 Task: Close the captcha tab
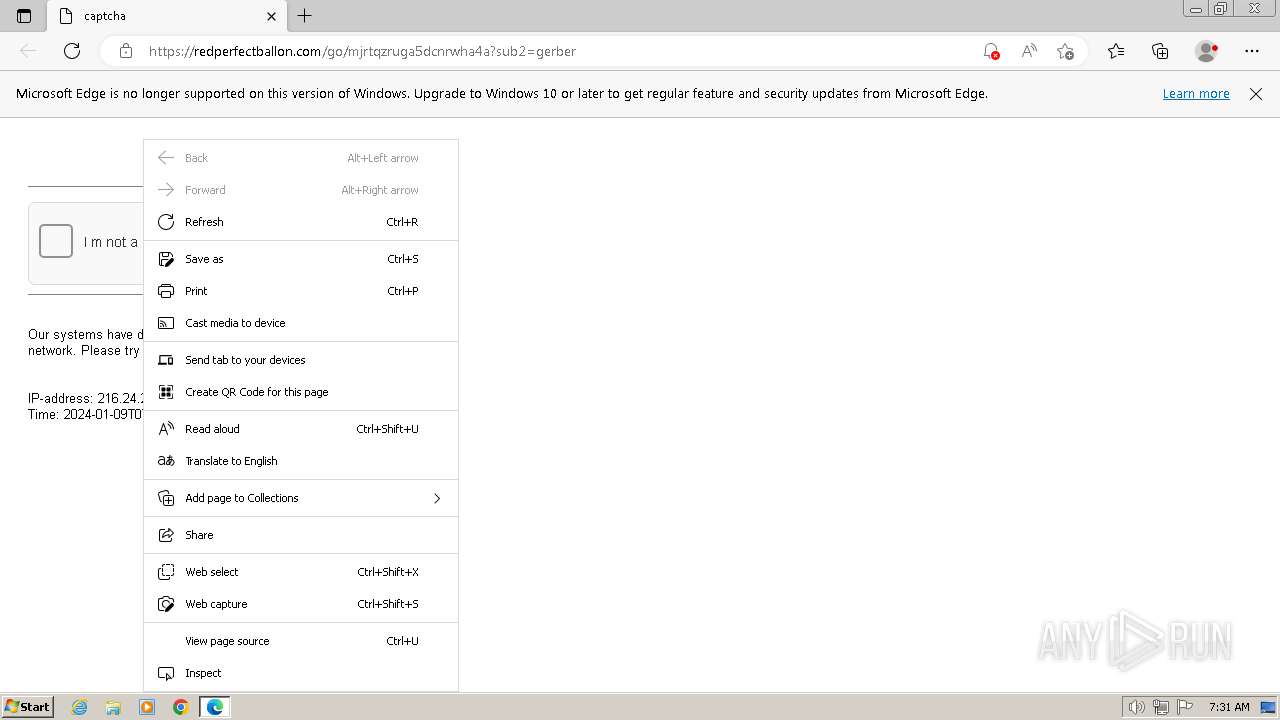[271, 16]
